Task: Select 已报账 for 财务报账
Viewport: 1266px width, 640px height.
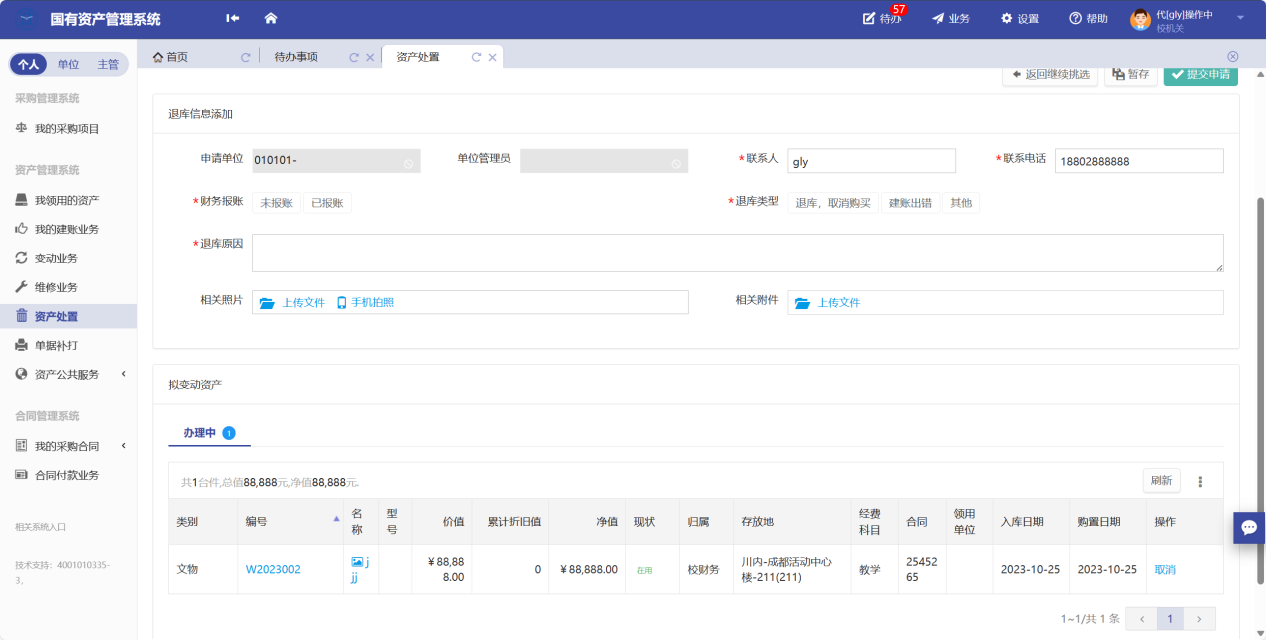Action: point(327,203)
